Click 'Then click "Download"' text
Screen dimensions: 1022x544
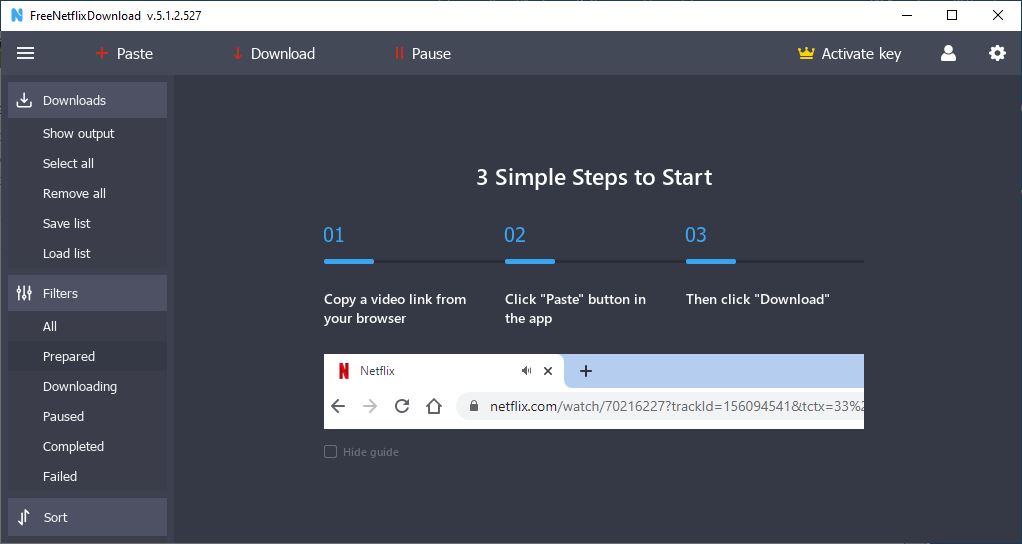(x=757, y=299)
